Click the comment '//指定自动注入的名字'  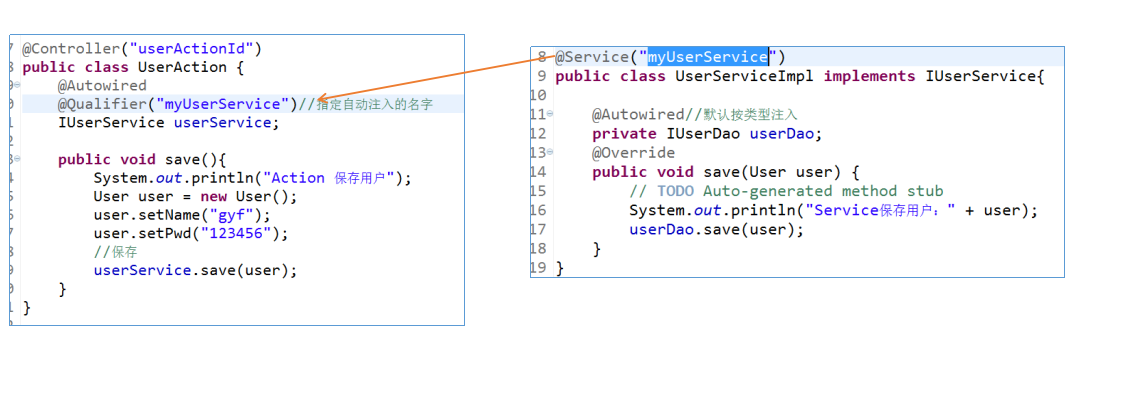(366, 104)
